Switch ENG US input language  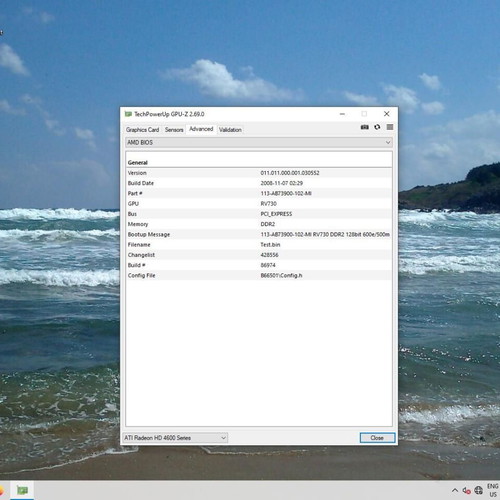click(x=492, y=490)
